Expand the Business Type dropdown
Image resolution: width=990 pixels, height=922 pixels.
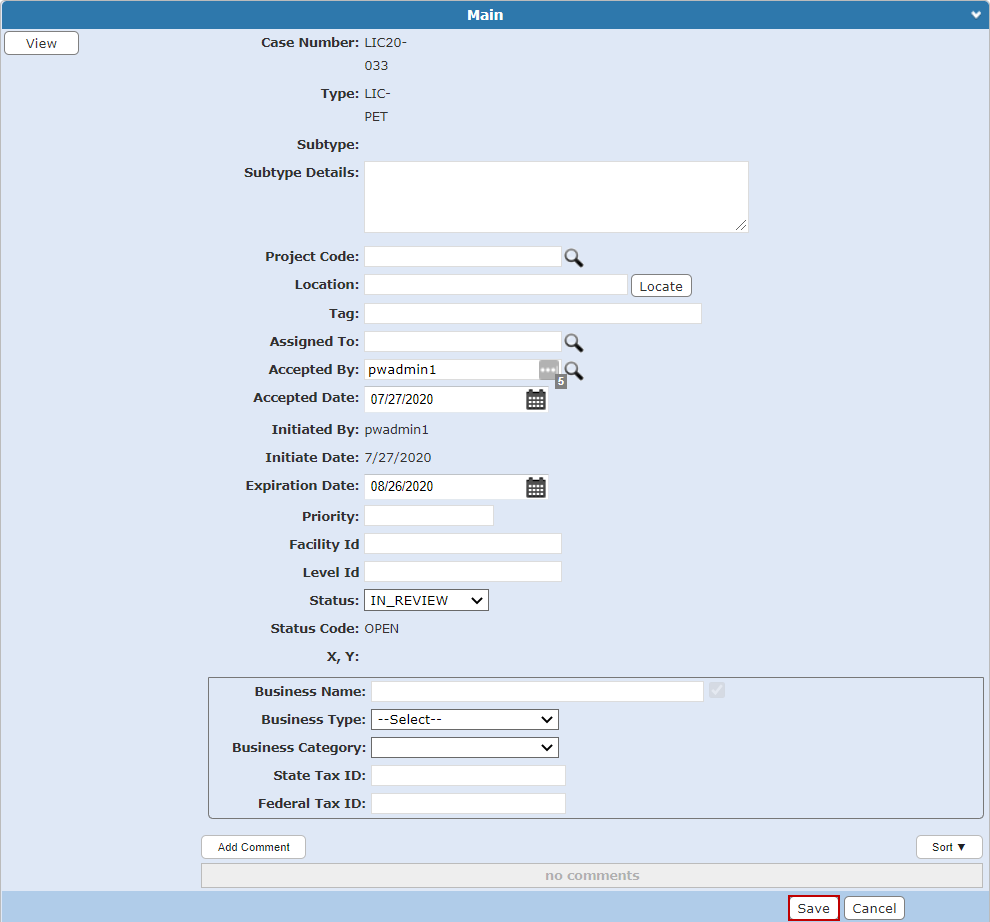pos(464,719)
